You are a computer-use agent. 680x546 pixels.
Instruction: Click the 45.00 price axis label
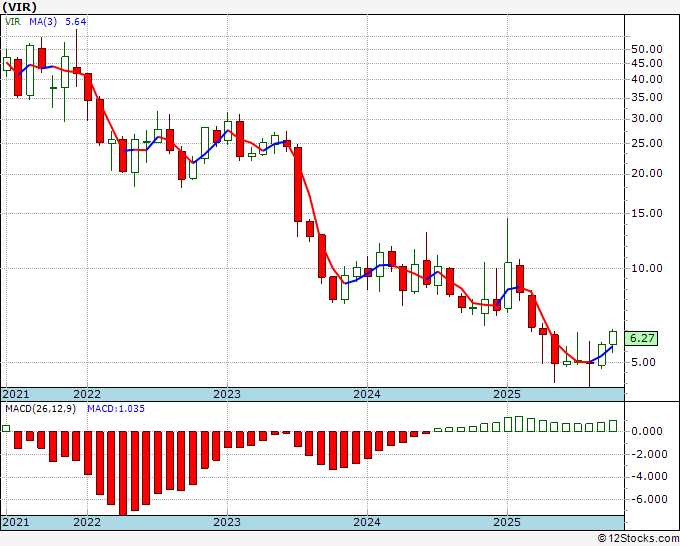(647, 63)
